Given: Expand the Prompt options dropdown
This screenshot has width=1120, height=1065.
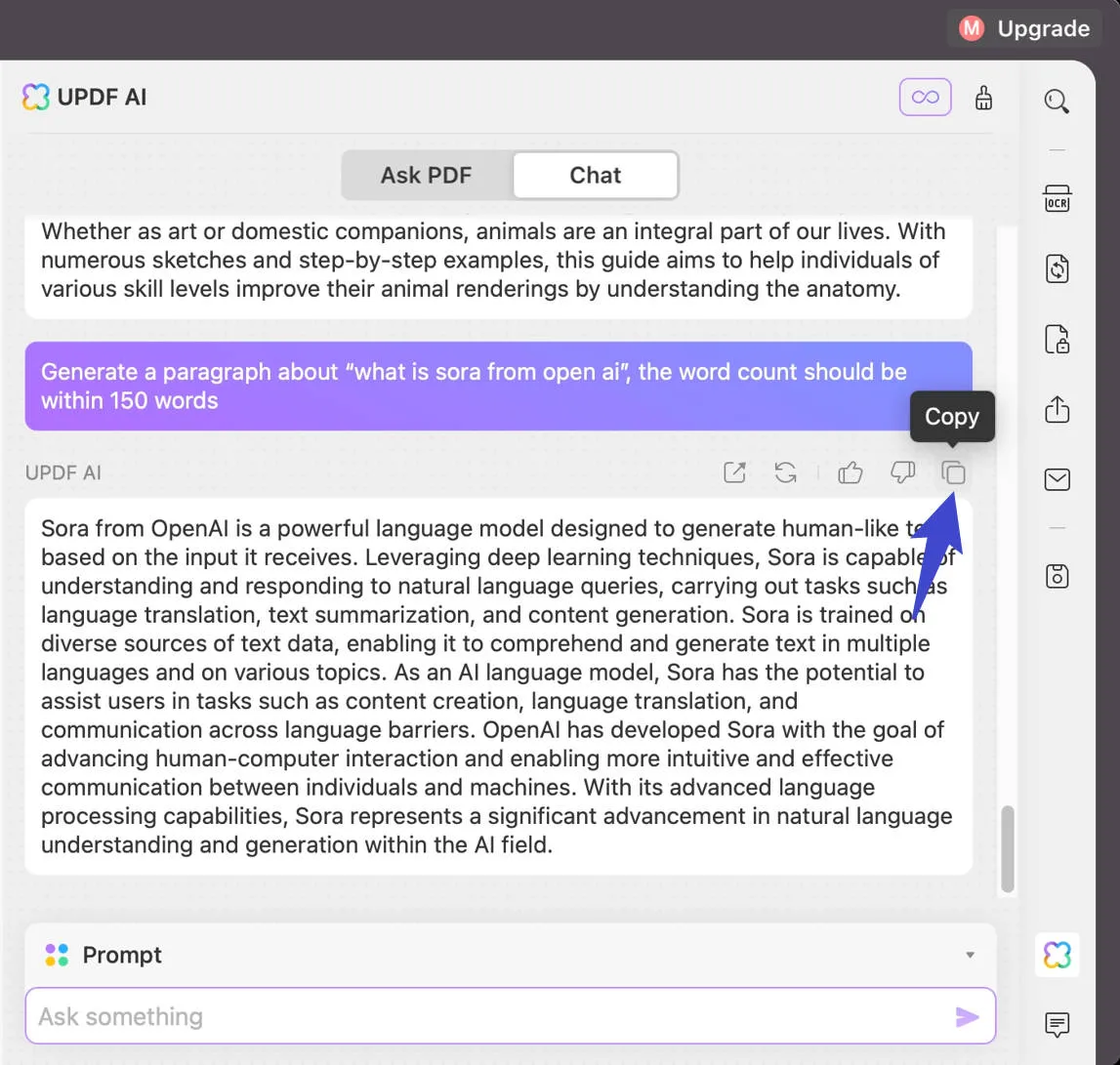Looking at the screenshot, I should (970, 955).
